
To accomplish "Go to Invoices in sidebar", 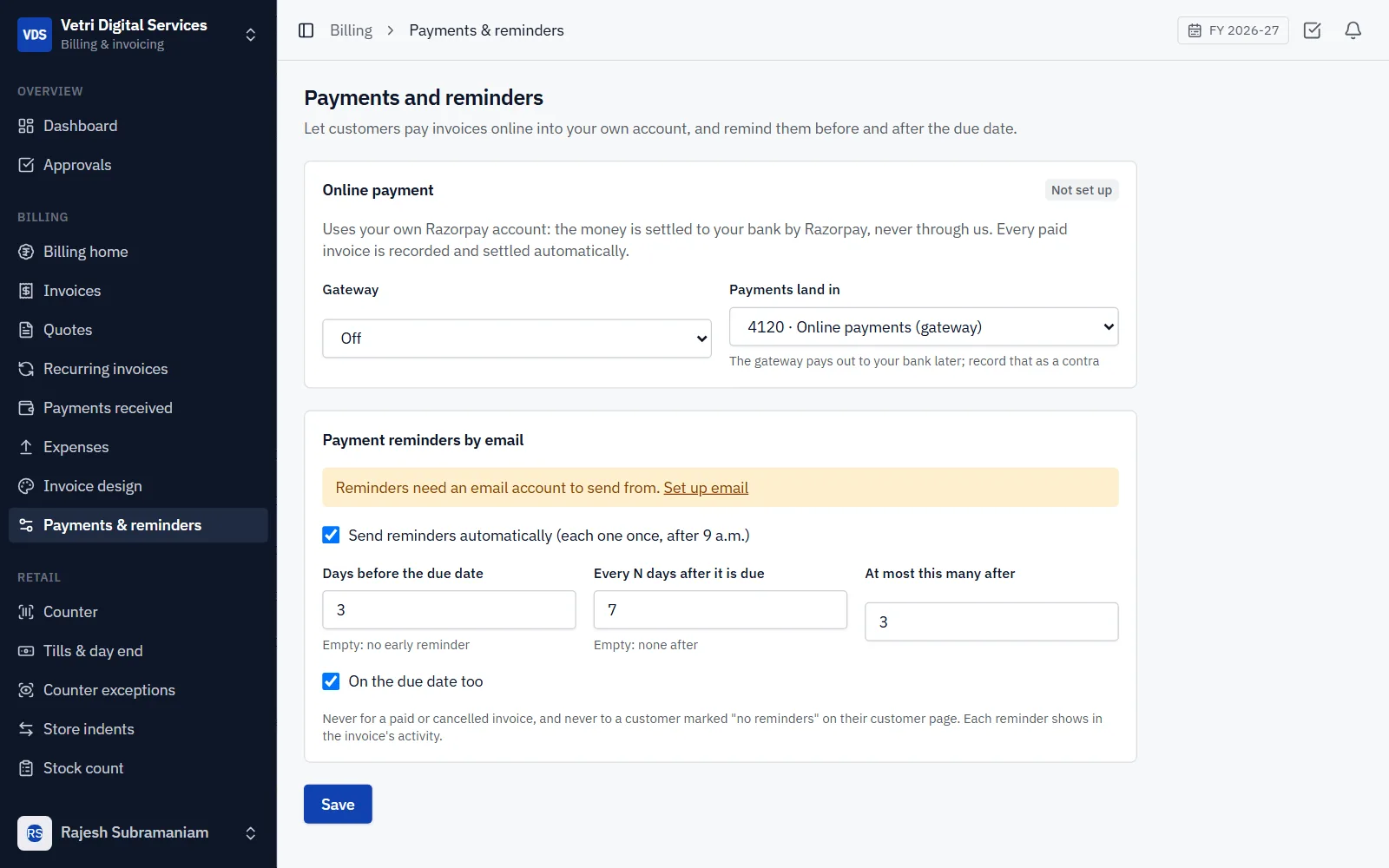I will [x=138, y=291].
